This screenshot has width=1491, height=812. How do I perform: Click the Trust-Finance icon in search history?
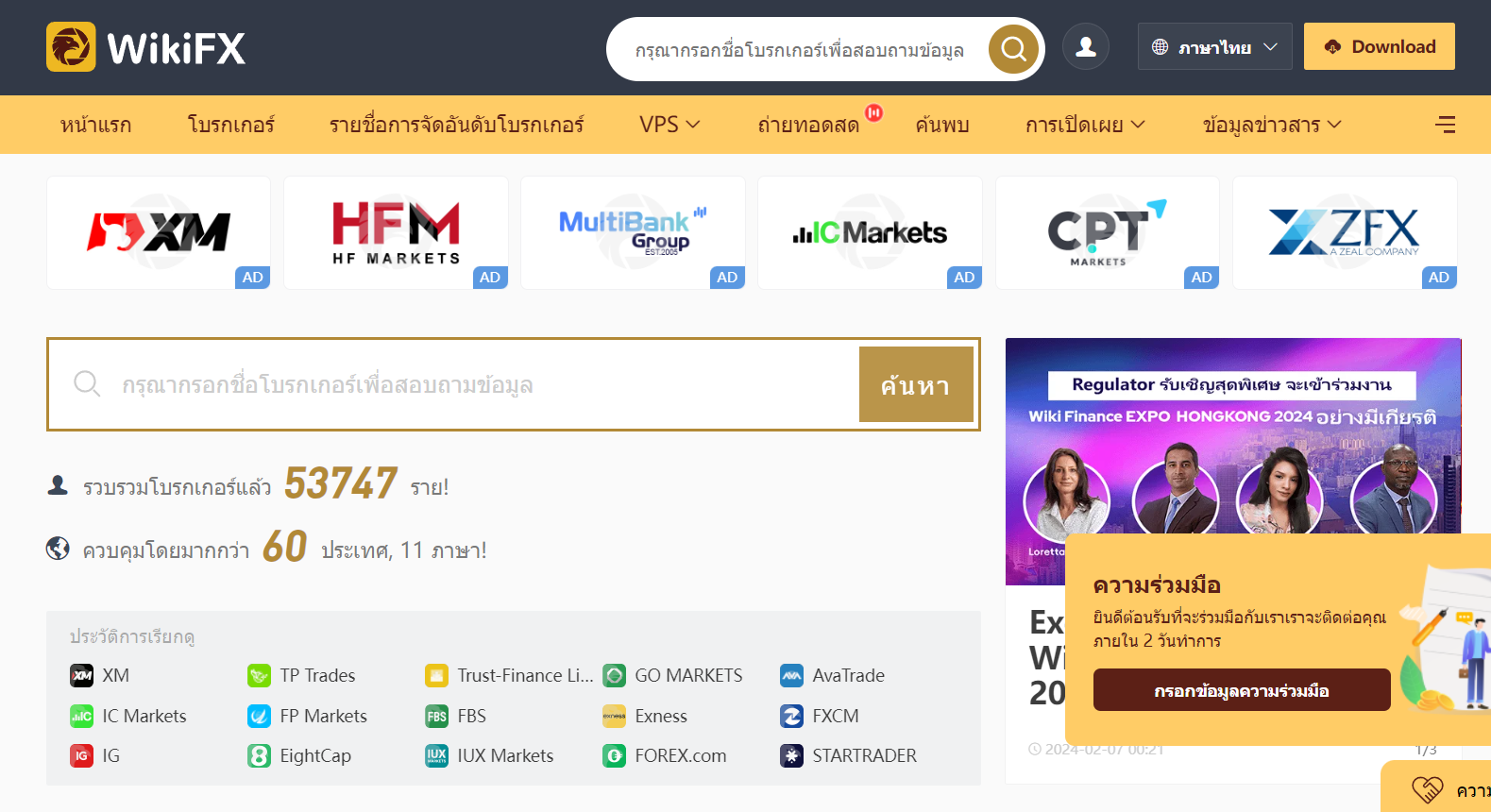(x=436, y=675)
